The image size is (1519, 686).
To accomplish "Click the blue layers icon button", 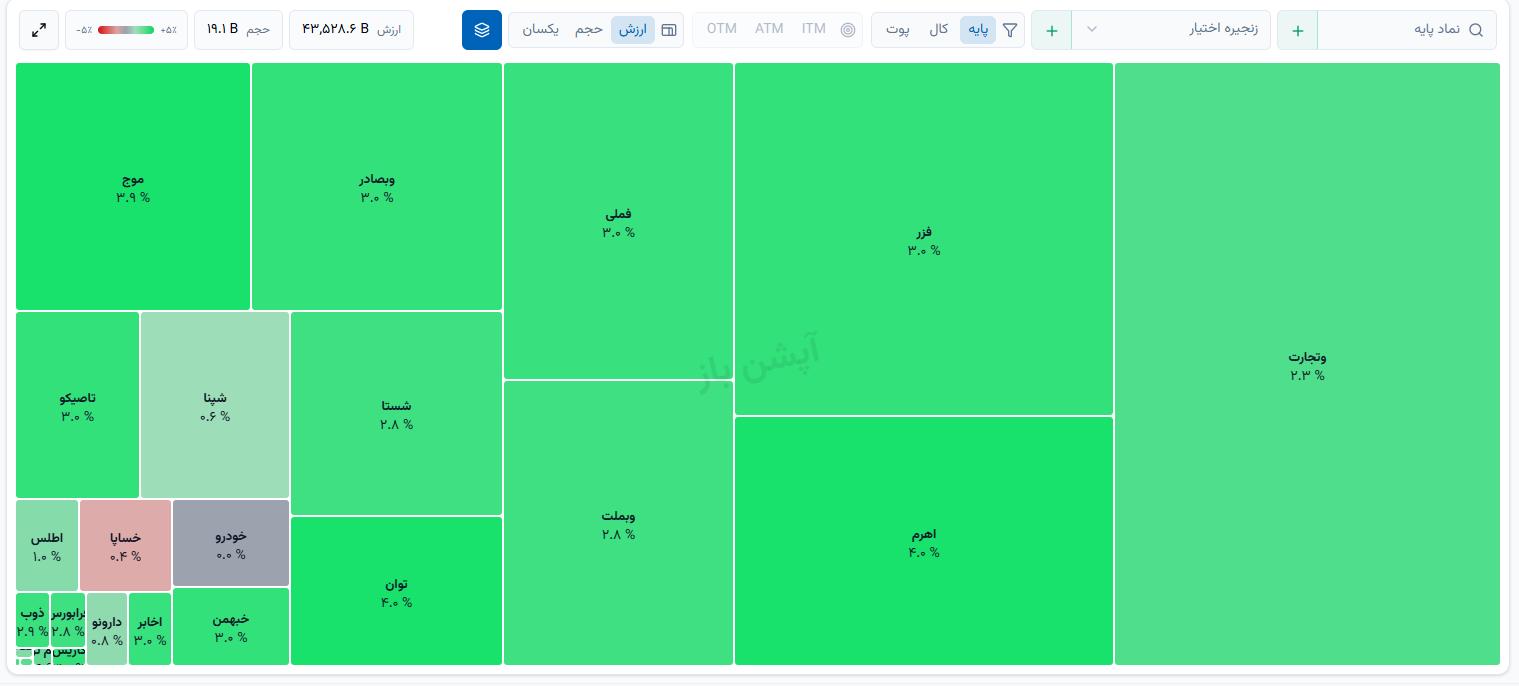I will coord(482,30).
